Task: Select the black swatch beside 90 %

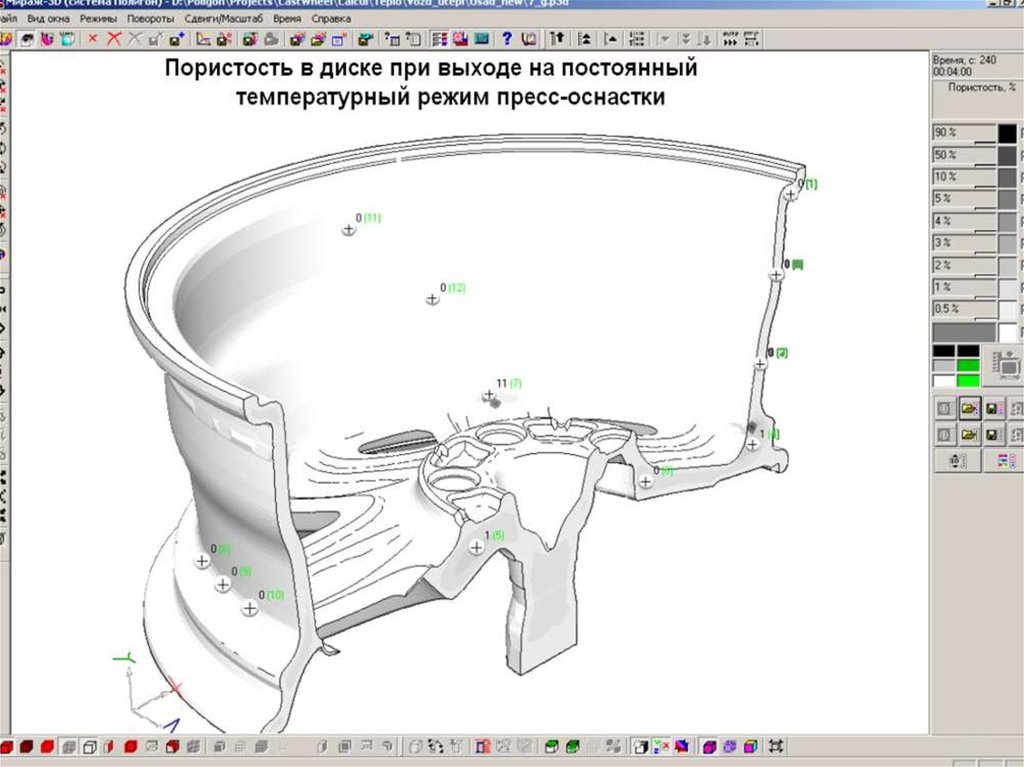Action: [1007, 133]
